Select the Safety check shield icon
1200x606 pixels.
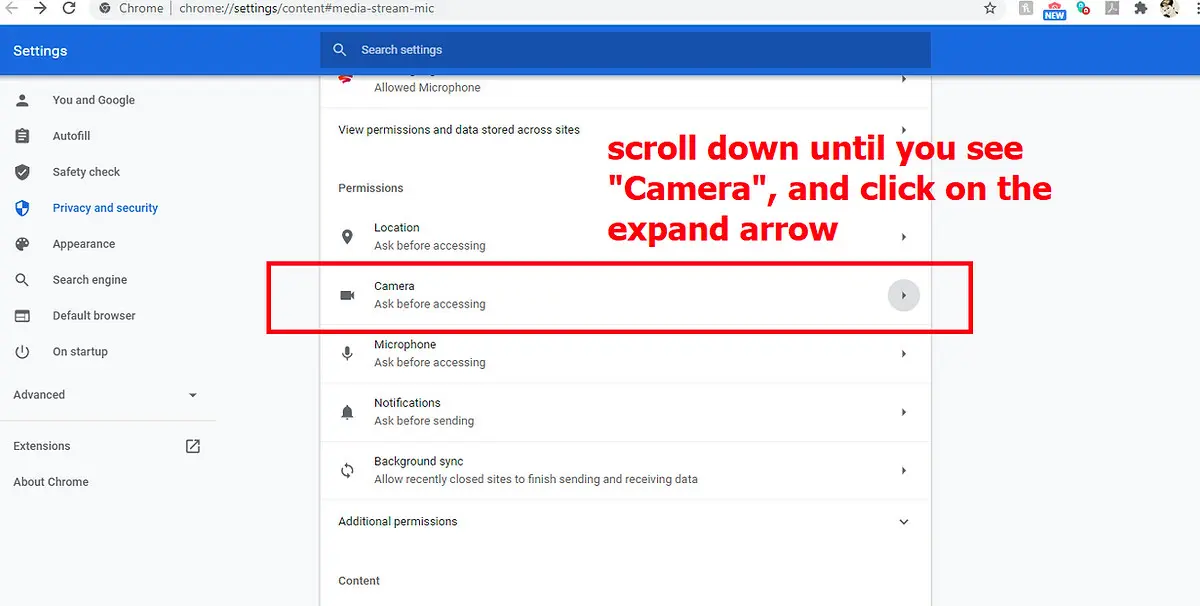click(x=22, y=171)
